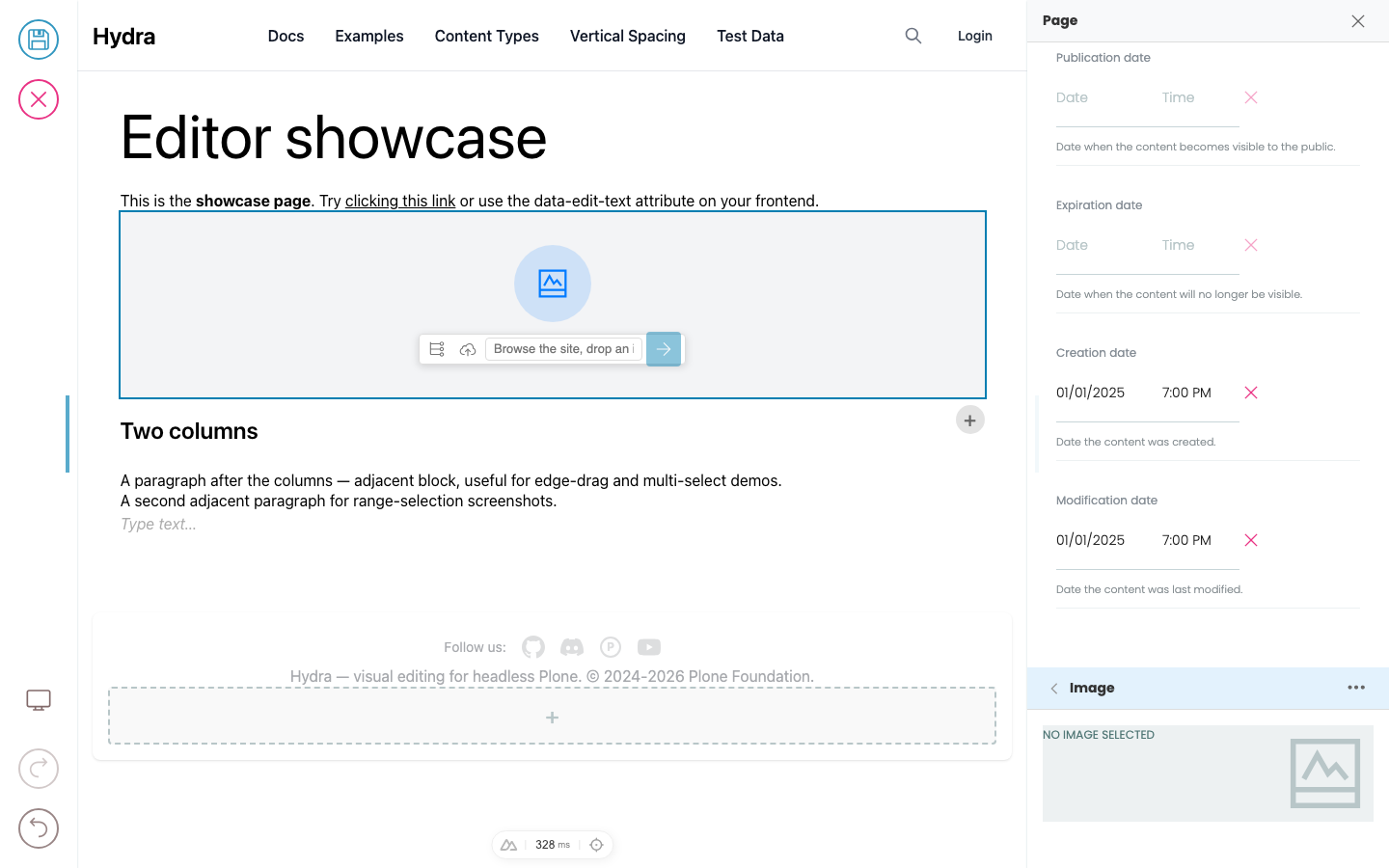Clear the Creation date value
1389x868 pixels.
(x=1251, y=393)
